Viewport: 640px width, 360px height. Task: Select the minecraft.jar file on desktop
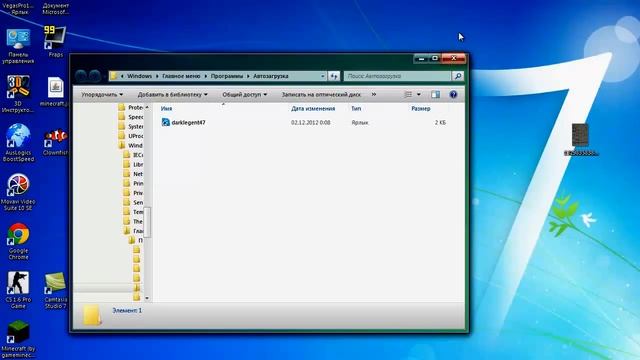(x=55, y=91)
